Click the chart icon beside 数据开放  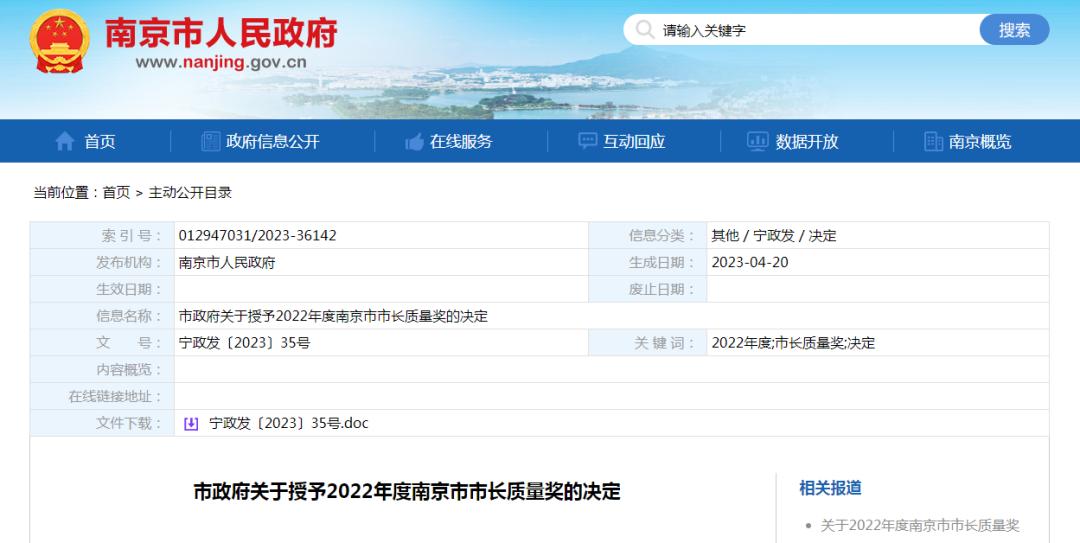(x=758, y=141)
